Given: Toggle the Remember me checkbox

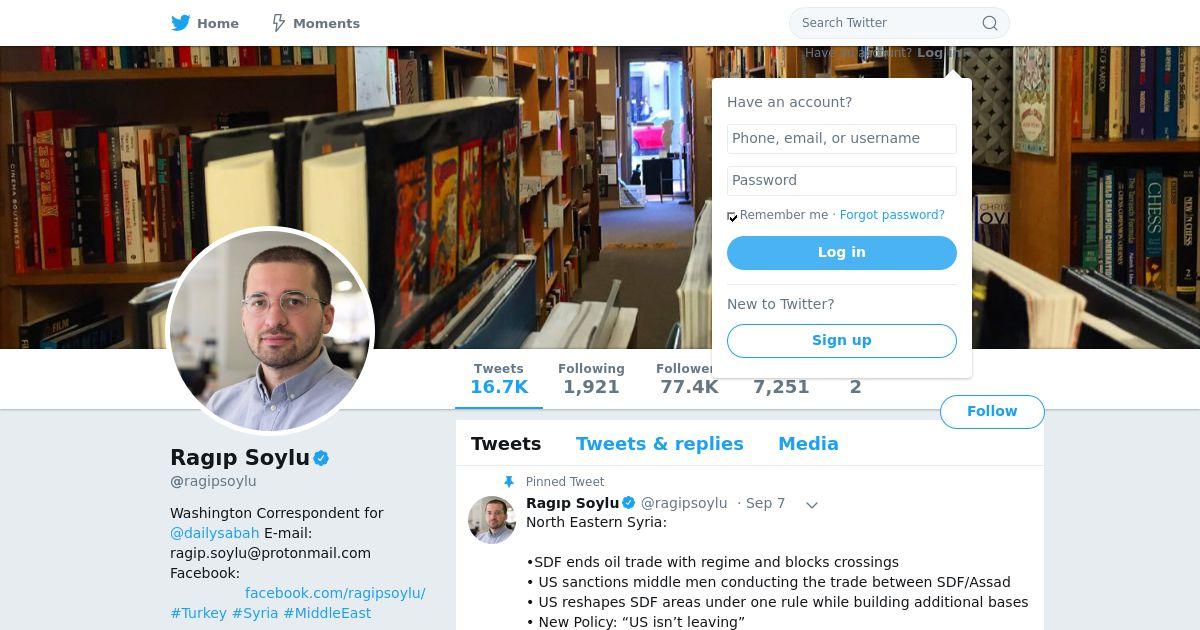Looking at the screenshot, I should tap(732, 216).
